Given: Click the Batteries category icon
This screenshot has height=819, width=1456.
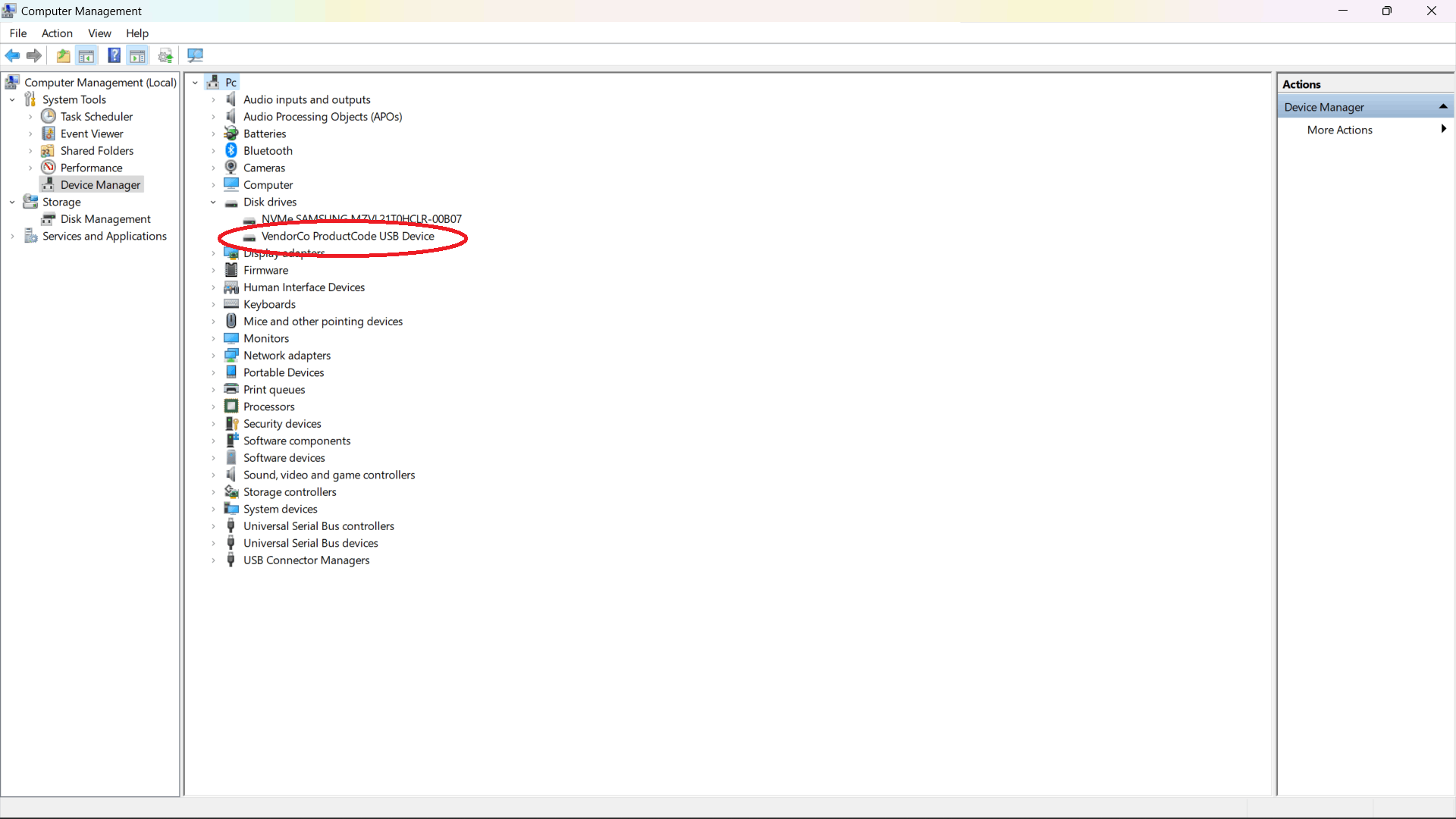Looking at the screenshot, I should (x=231, y=133).
